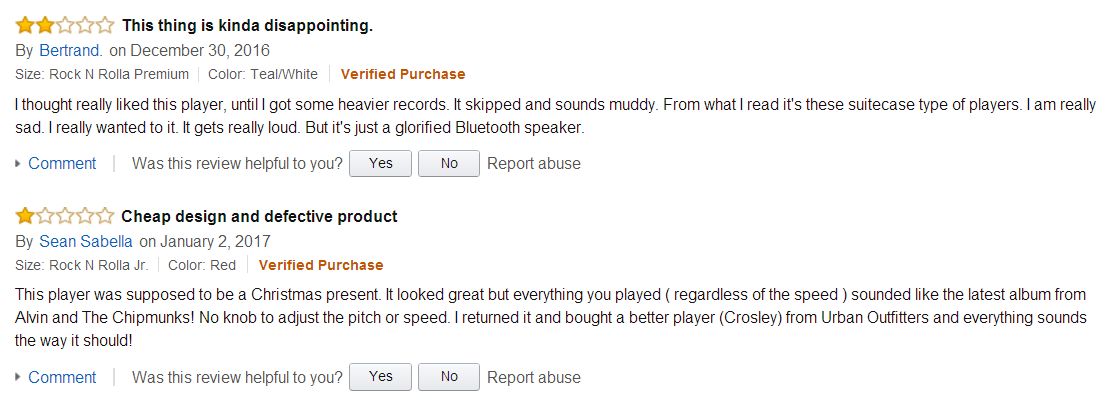Viewport: 1110px width, 400px height.
Task: Open Sean Sabella's reviewer profile
Action: tap(87, 241)
